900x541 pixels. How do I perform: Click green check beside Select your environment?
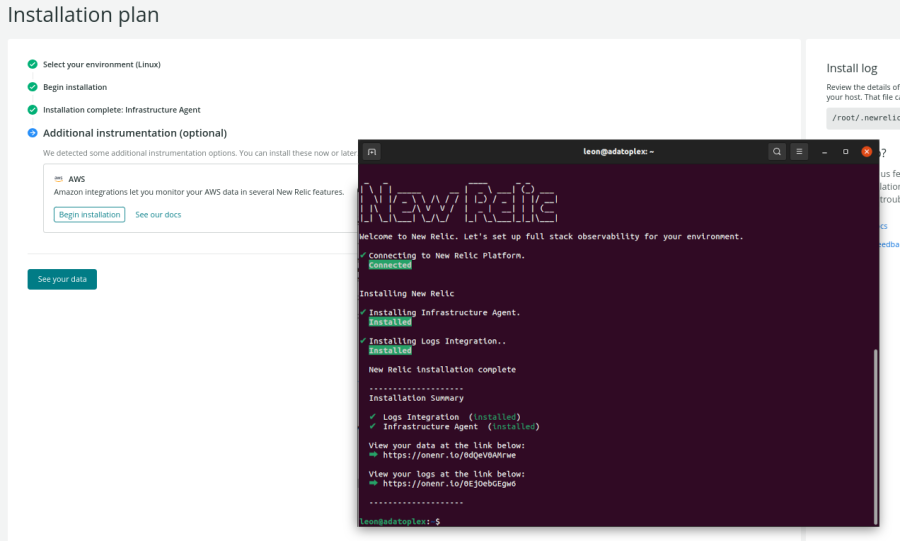pyautogui.click(x=33, y=64)
